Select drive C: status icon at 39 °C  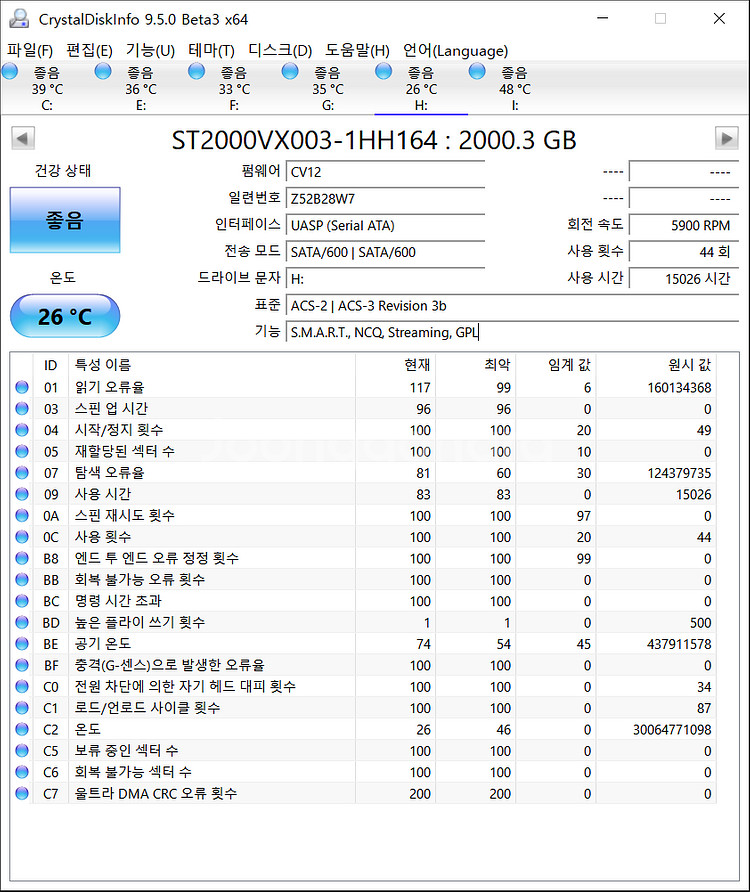pyautogui.click(x=10, y=71)
